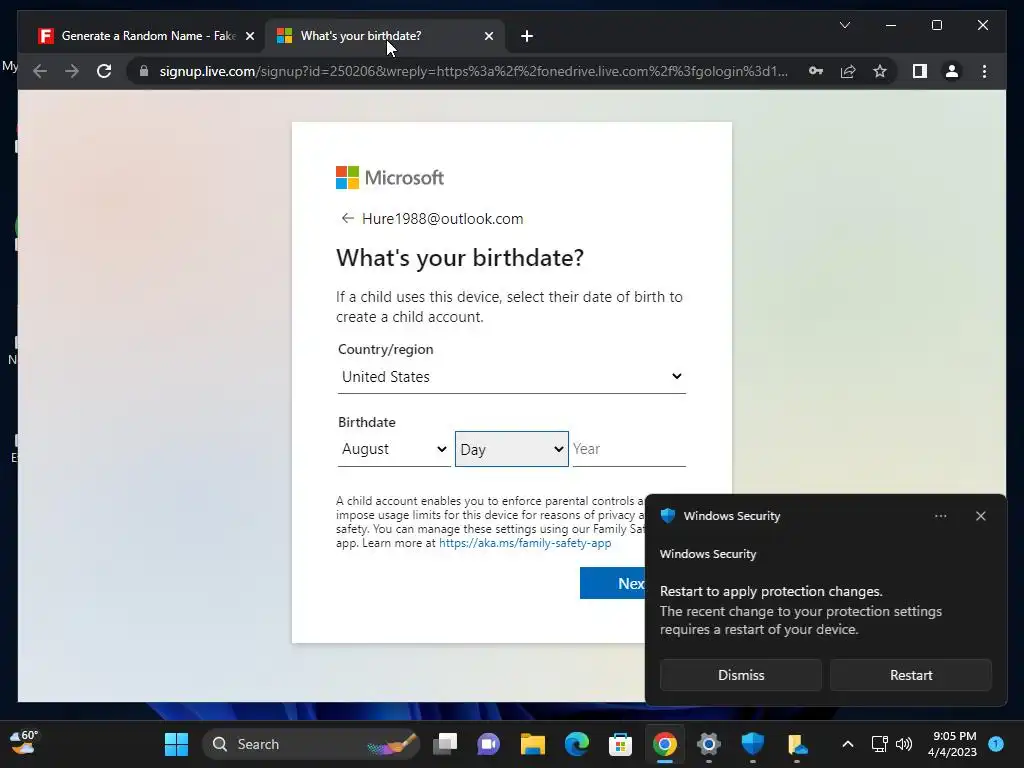Click the Next button

[x=613, y=583]
